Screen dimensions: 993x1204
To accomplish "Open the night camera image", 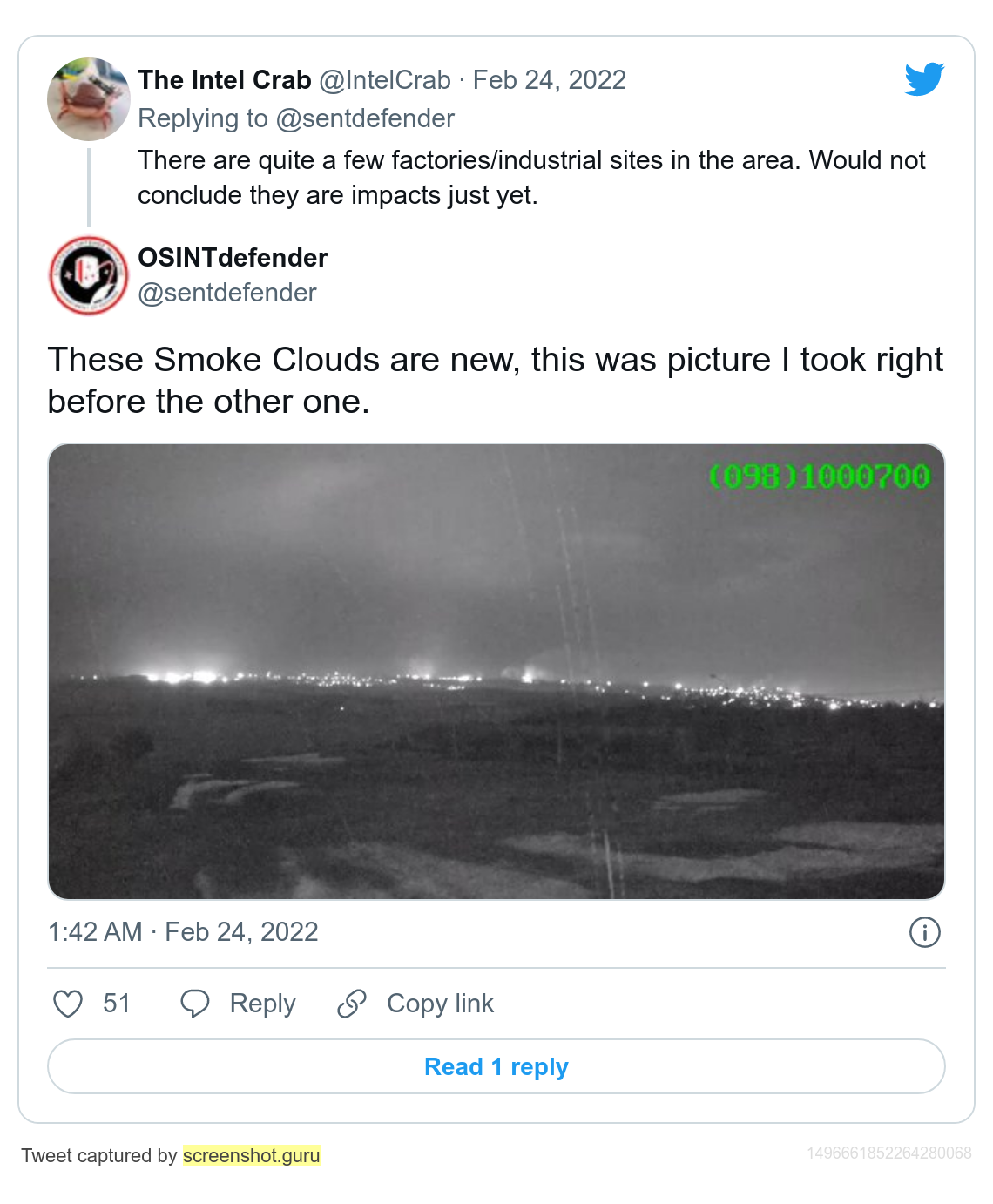I will click(496, 671).
